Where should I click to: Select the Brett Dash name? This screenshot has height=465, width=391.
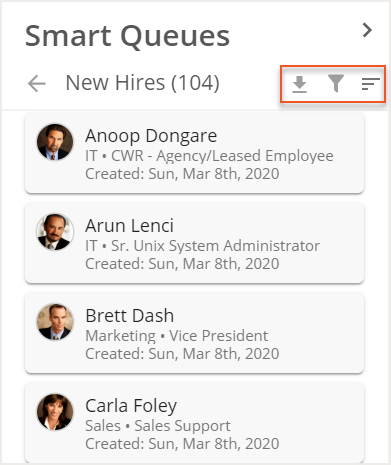pyautogui.click(x=130, y=316)
